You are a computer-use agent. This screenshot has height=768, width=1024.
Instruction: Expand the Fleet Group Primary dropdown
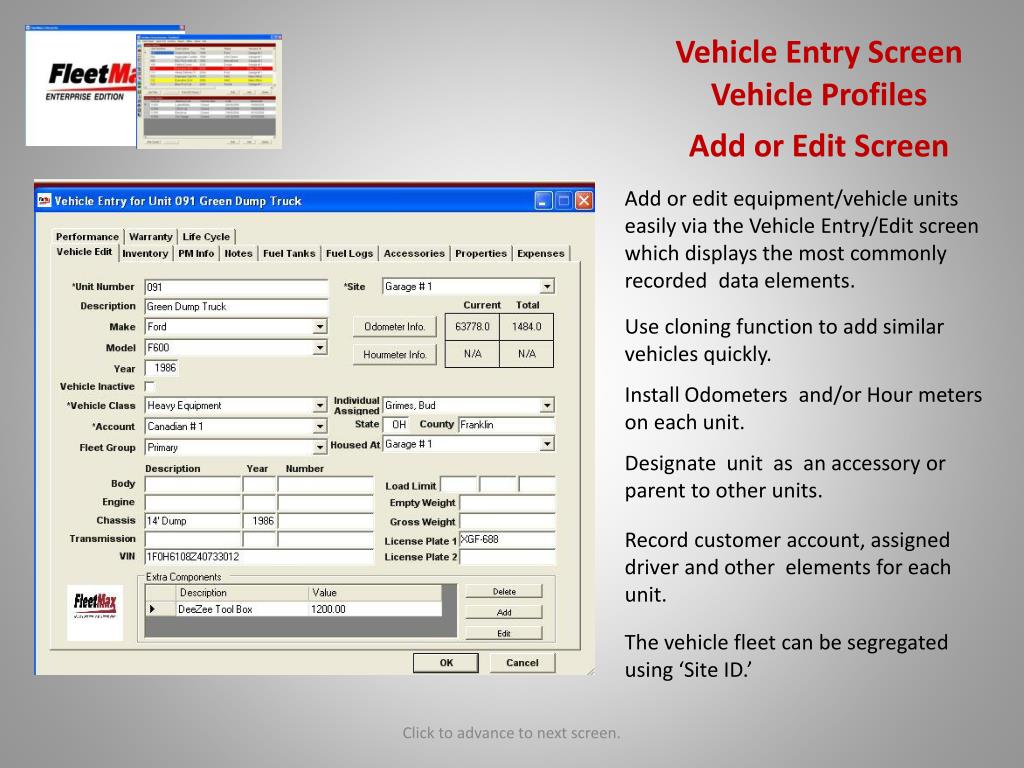[x=319, y=447]
